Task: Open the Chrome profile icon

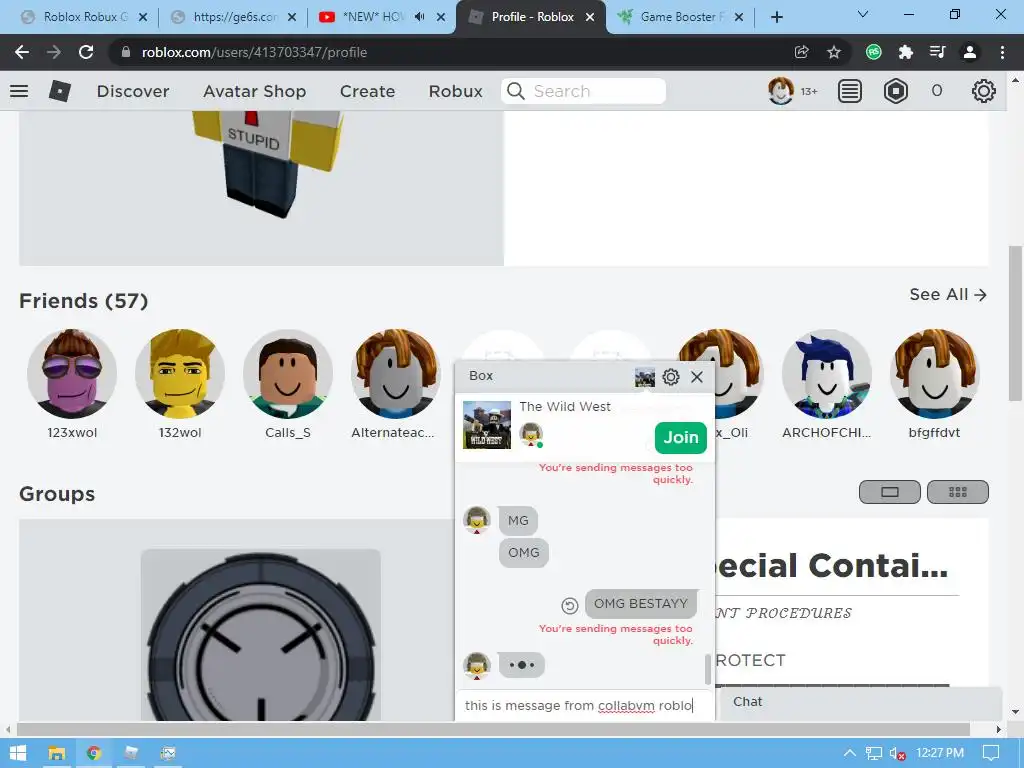Action: [970, 52]
